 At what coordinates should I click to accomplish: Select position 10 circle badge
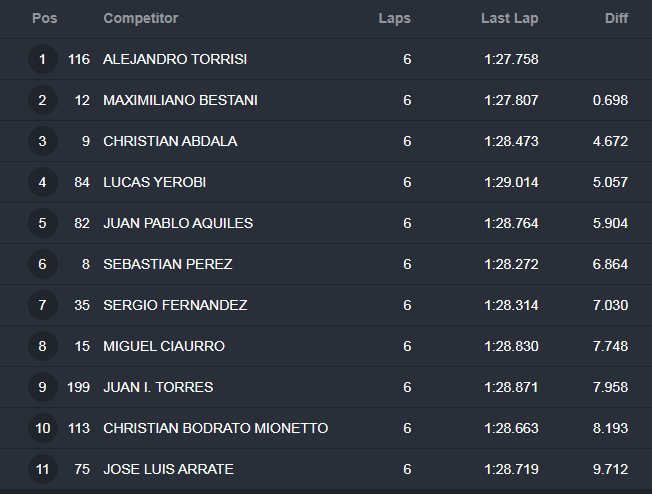(42, 428)
